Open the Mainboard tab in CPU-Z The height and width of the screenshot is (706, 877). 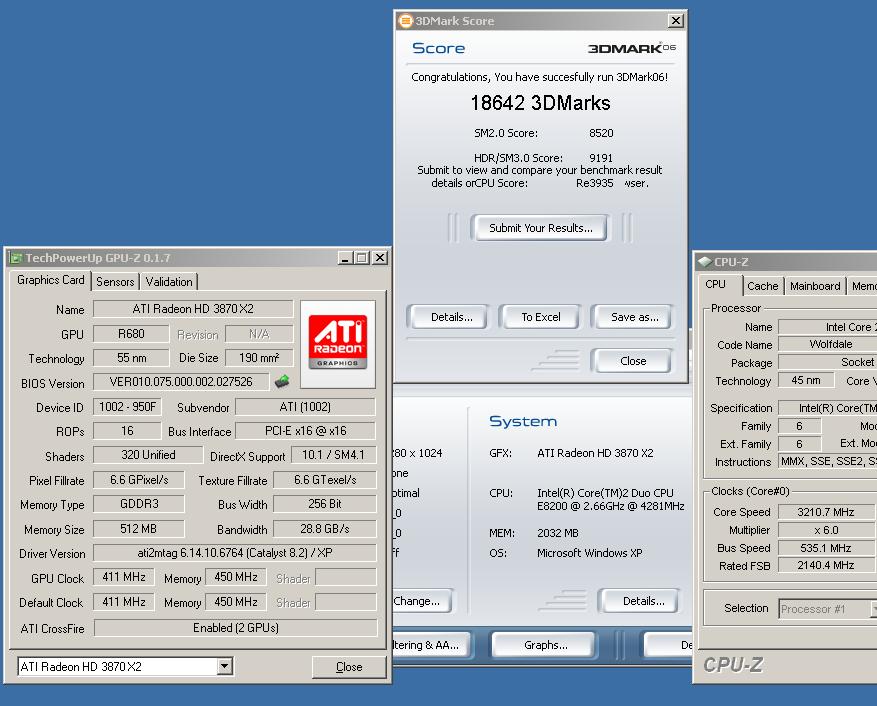coord(815,286)
